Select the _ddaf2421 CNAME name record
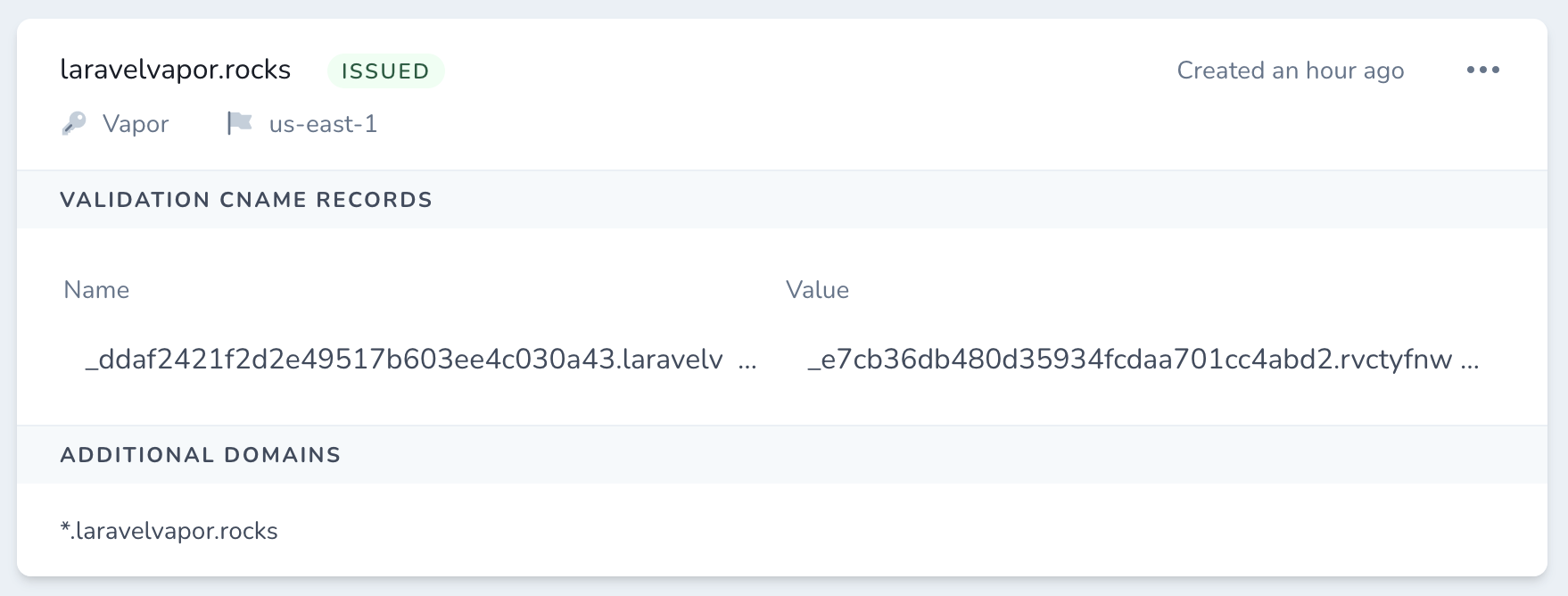The height and width of the screenshot is (596, 1568). [403, 359]
